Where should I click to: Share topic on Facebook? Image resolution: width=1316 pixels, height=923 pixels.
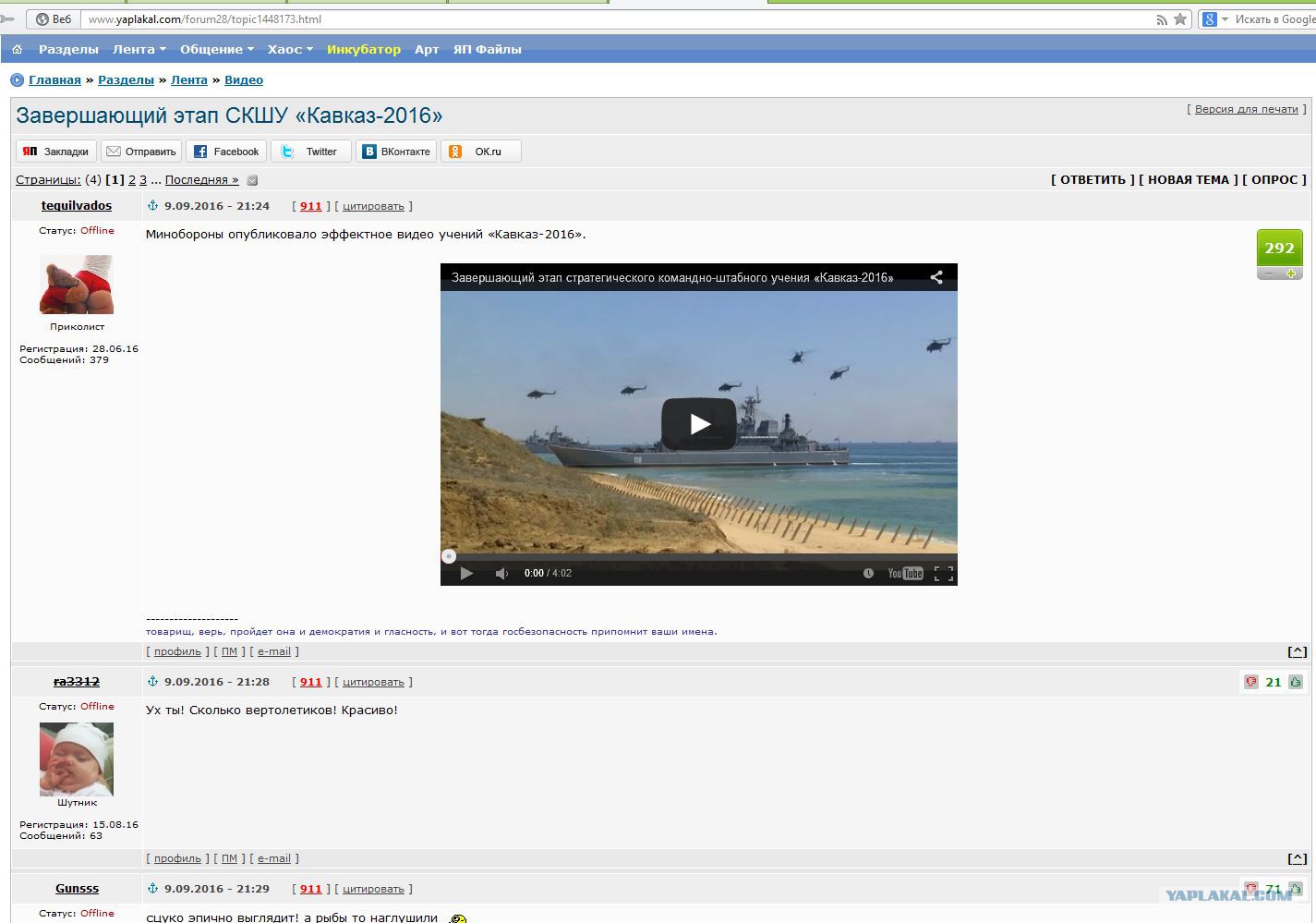coord(226,152)
